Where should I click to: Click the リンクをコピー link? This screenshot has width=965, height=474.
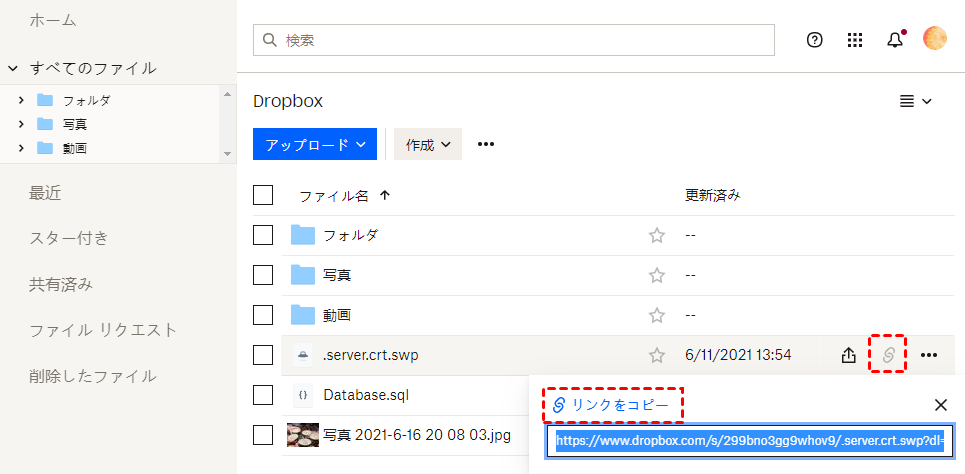point(611,405)
